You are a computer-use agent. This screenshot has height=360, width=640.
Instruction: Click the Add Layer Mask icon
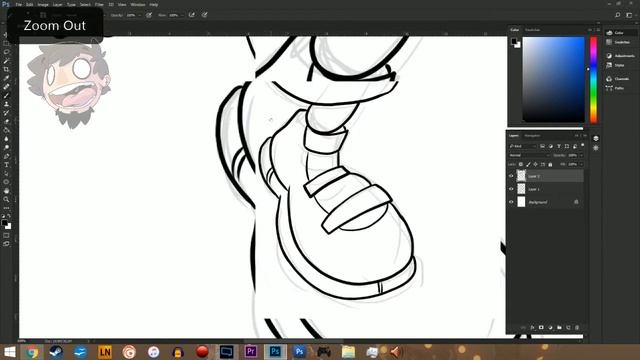click(x=541, y=327)
